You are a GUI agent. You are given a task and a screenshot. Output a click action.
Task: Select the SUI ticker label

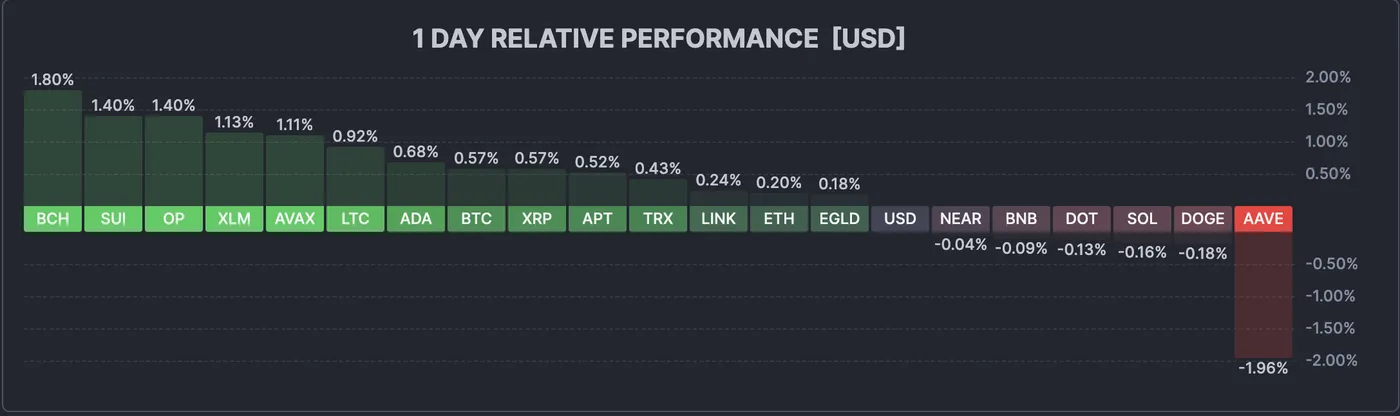coord(113,219)
